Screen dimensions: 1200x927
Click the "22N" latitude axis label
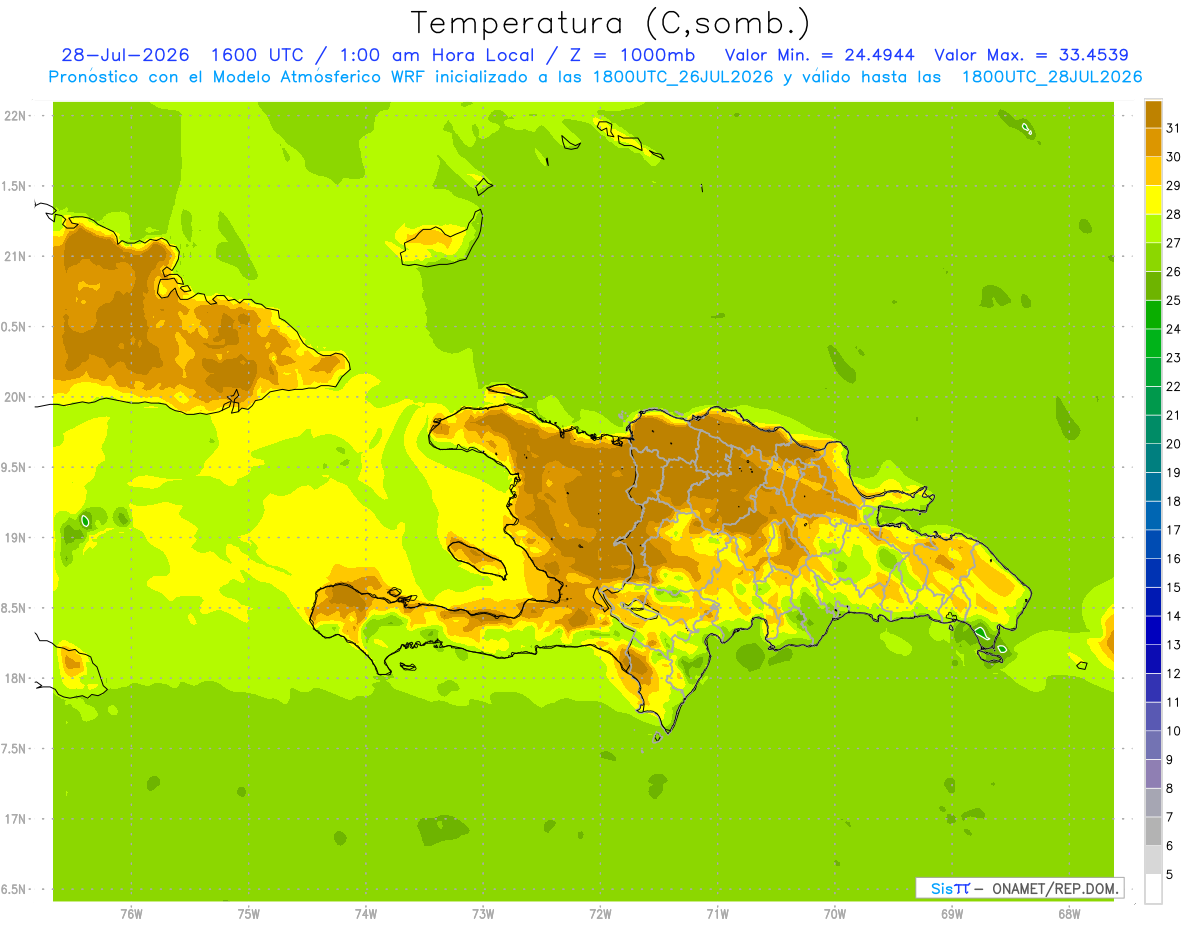[15, 115]
